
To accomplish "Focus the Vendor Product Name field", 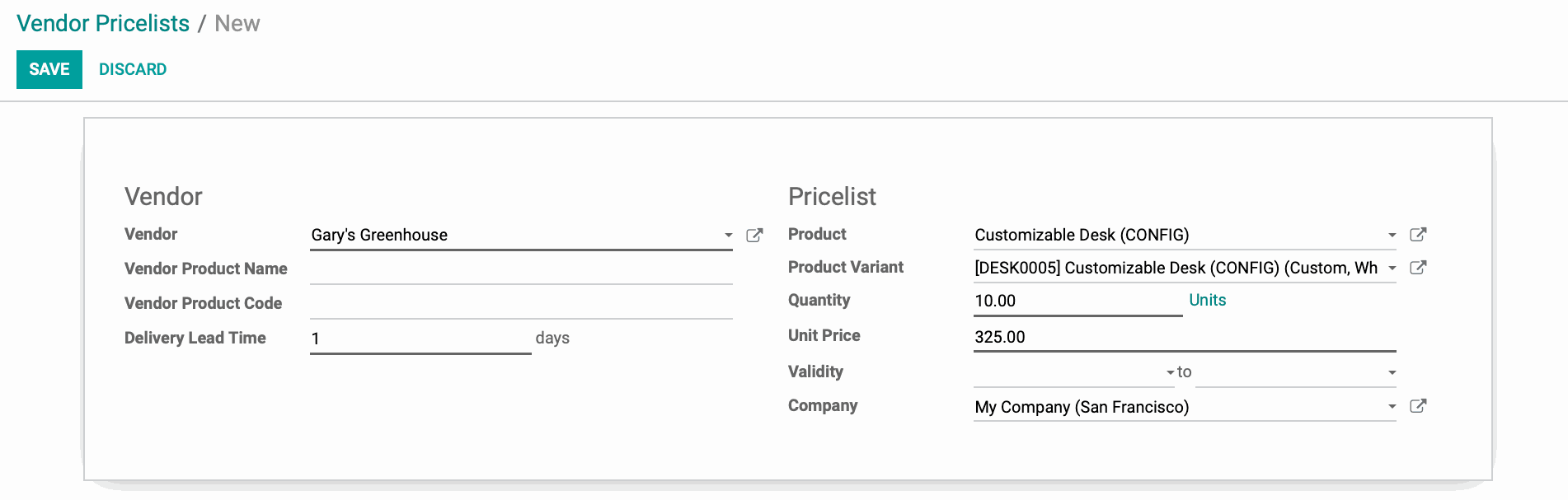I will pyautogui.click(x=521, y=269).
